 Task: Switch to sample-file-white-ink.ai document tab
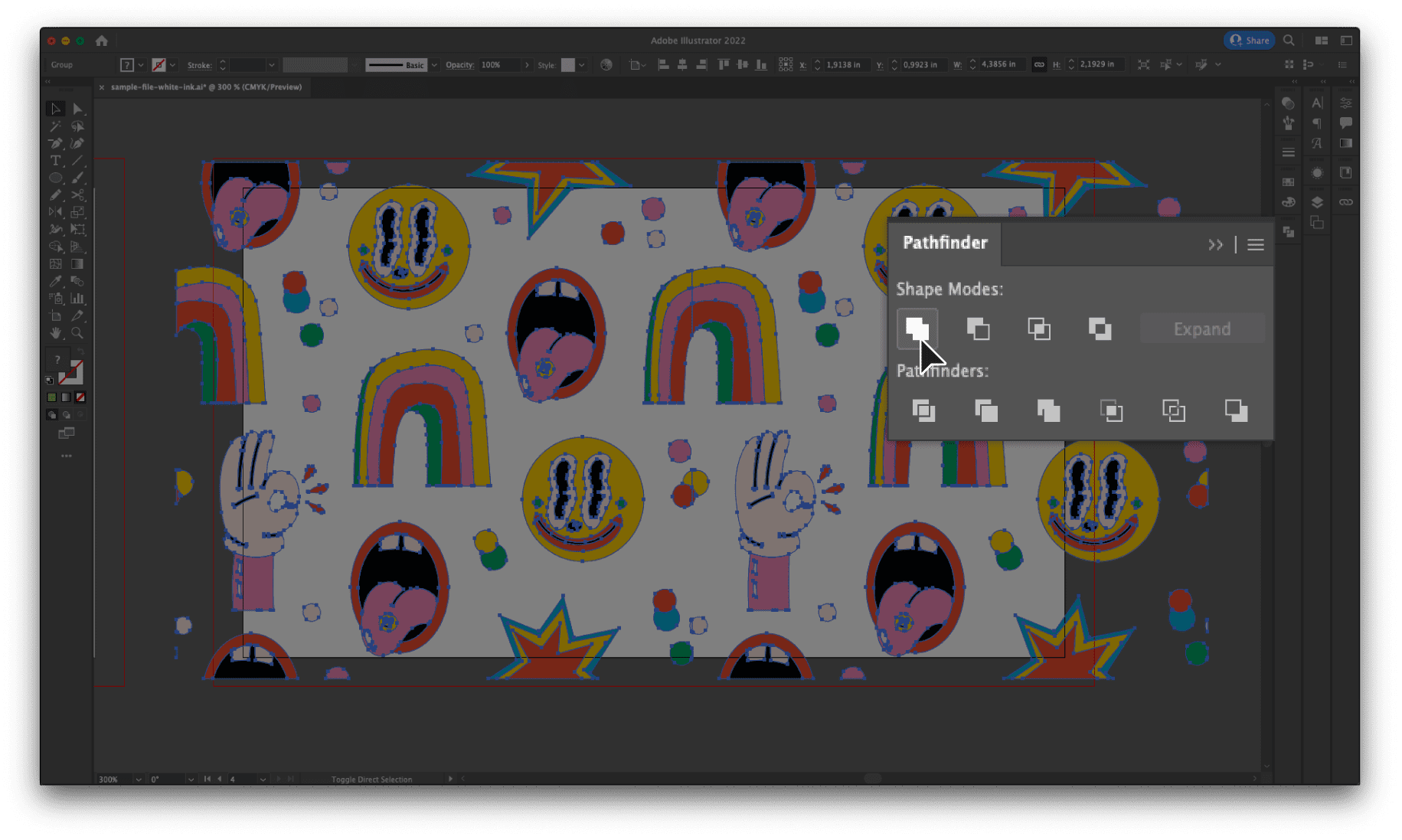click(206, 87)
